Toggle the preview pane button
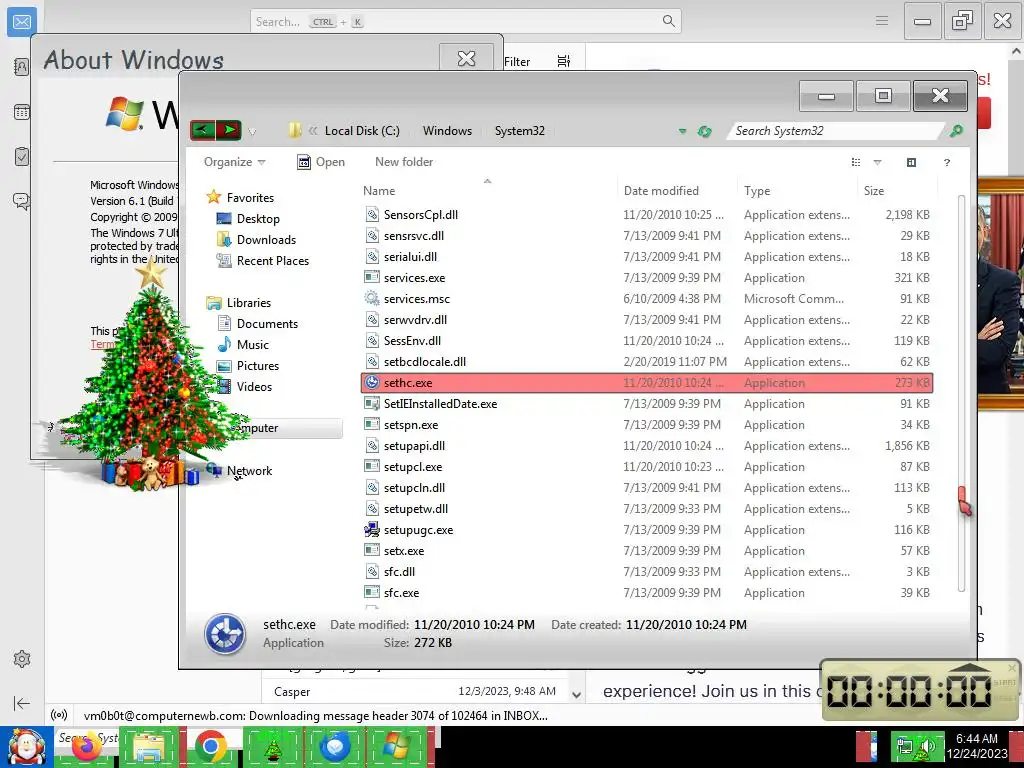 coord(911,162)
